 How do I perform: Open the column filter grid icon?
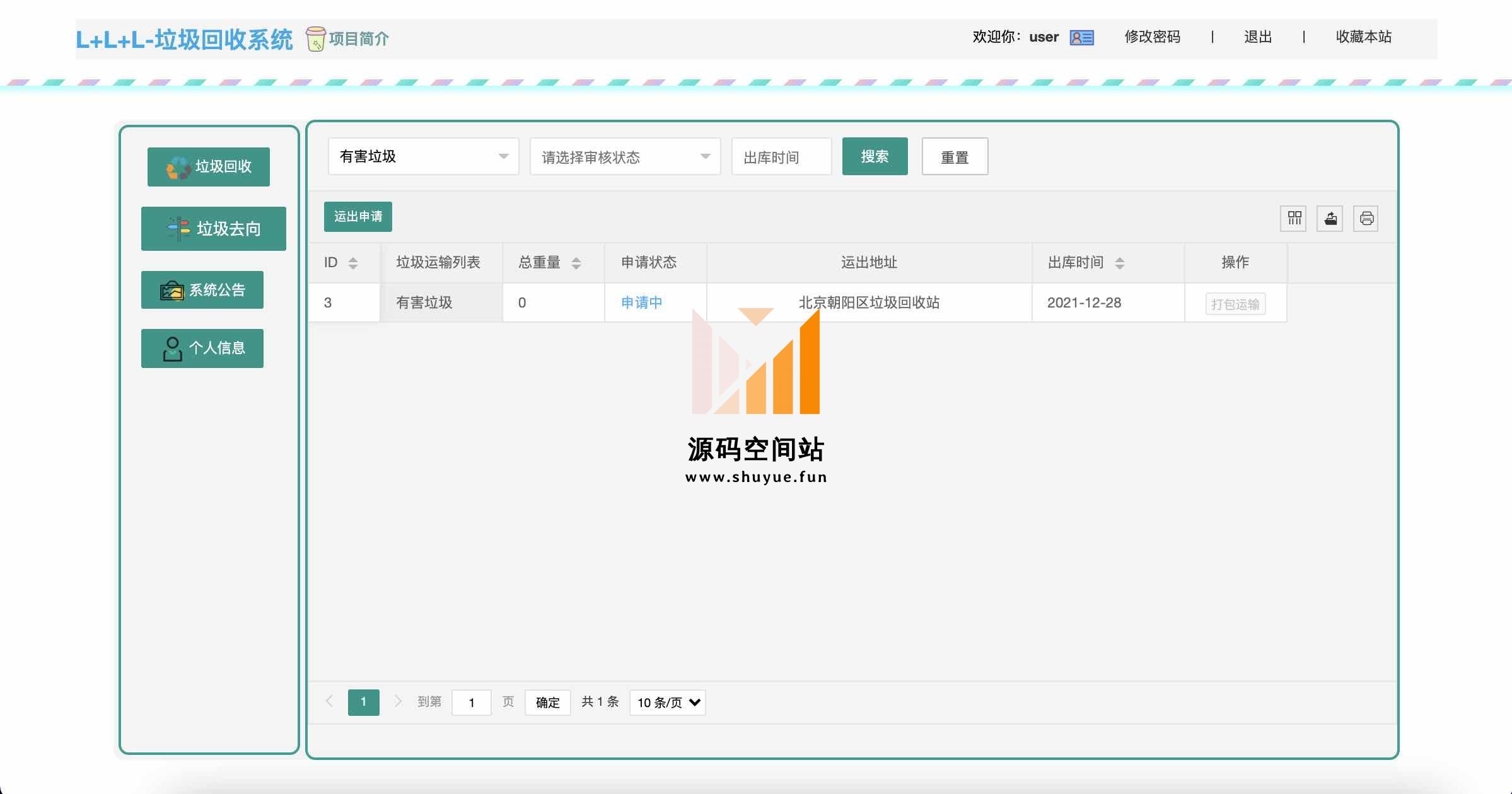(1294, 219)
